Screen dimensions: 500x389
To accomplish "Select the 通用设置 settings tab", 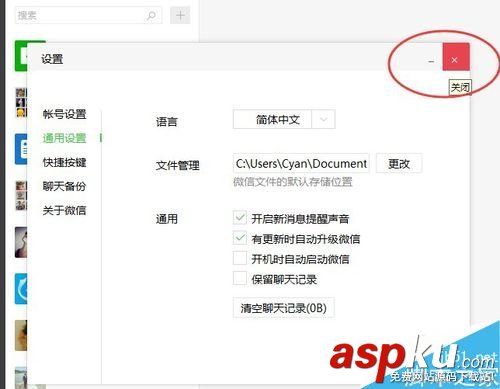I will click(x=64, y=138).
